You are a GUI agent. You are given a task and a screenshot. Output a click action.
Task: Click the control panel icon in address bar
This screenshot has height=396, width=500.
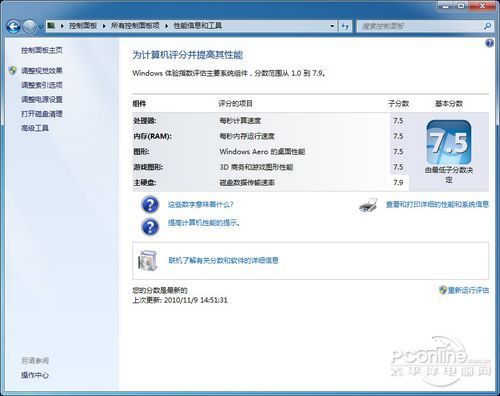[x=51, y=25]
